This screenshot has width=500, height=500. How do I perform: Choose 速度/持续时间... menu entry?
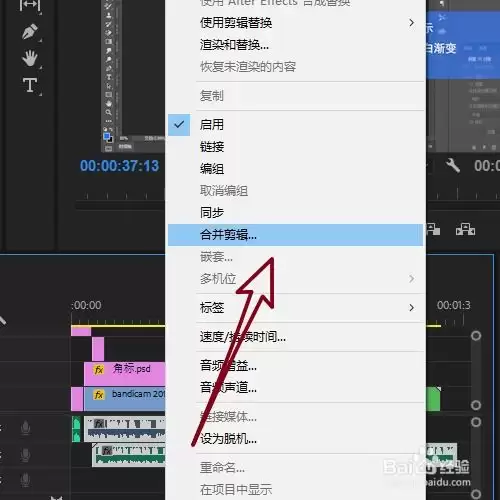(x=295, y=337)
